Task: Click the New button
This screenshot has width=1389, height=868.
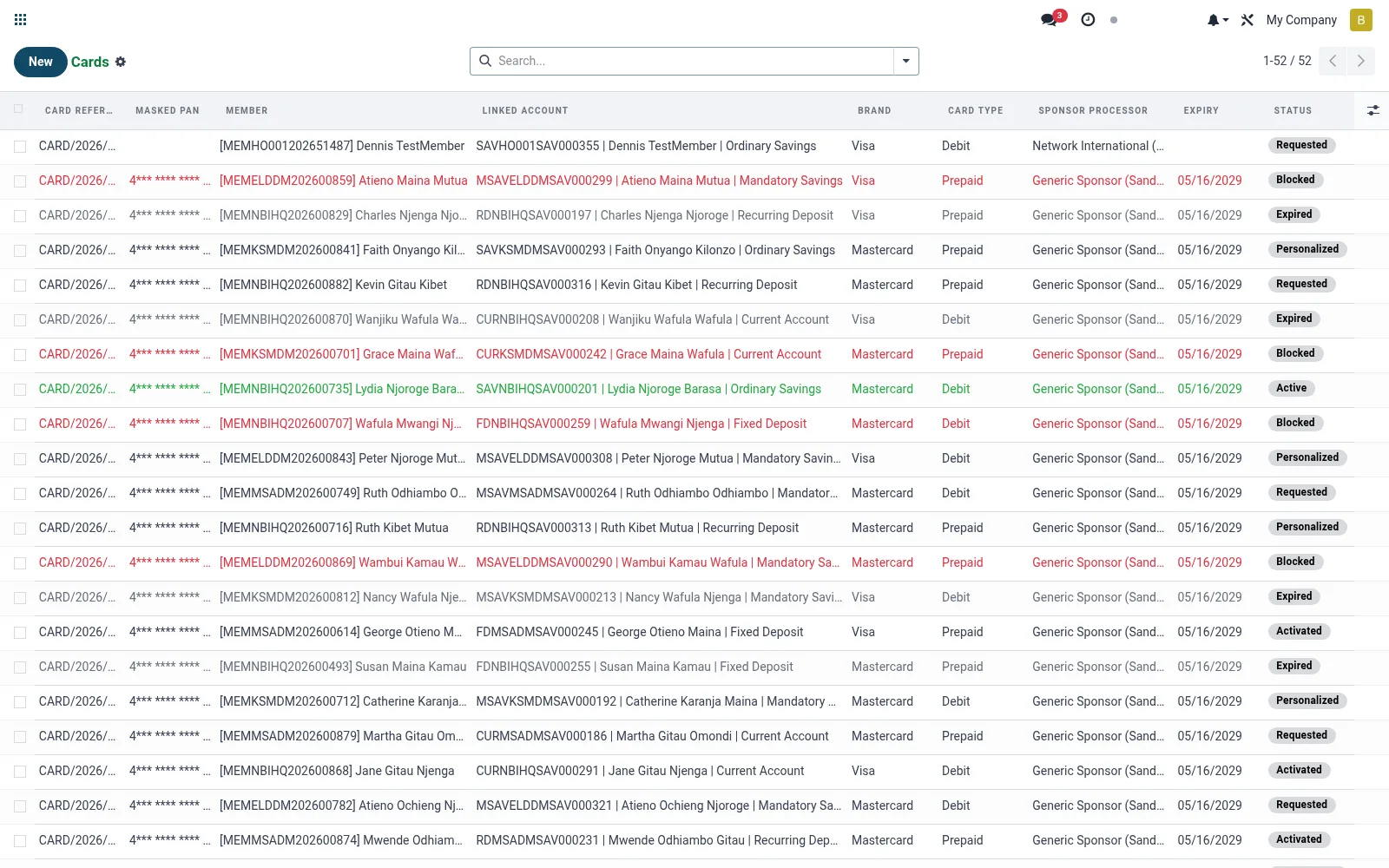Action: (x=41, y=62)
